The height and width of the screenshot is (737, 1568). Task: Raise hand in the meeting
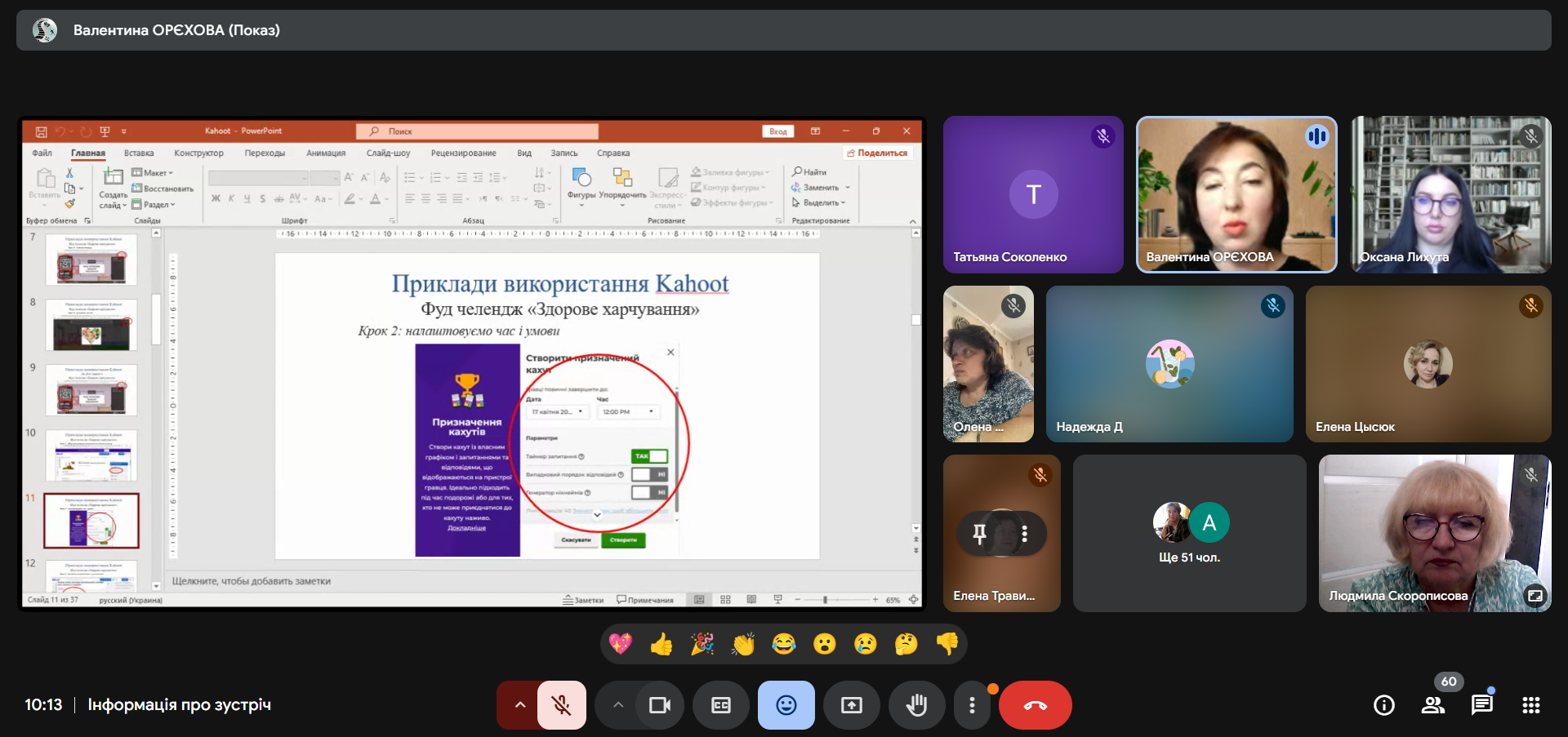917,705
